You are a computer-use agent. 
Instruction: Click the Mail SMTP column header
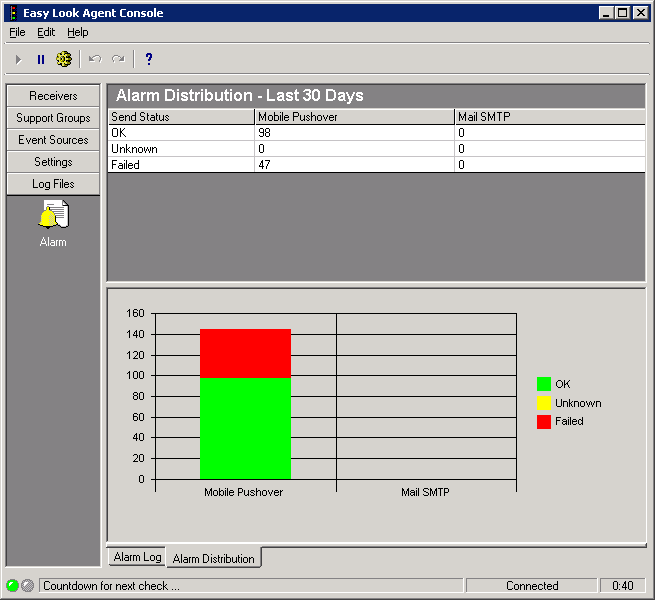[550, 117]
